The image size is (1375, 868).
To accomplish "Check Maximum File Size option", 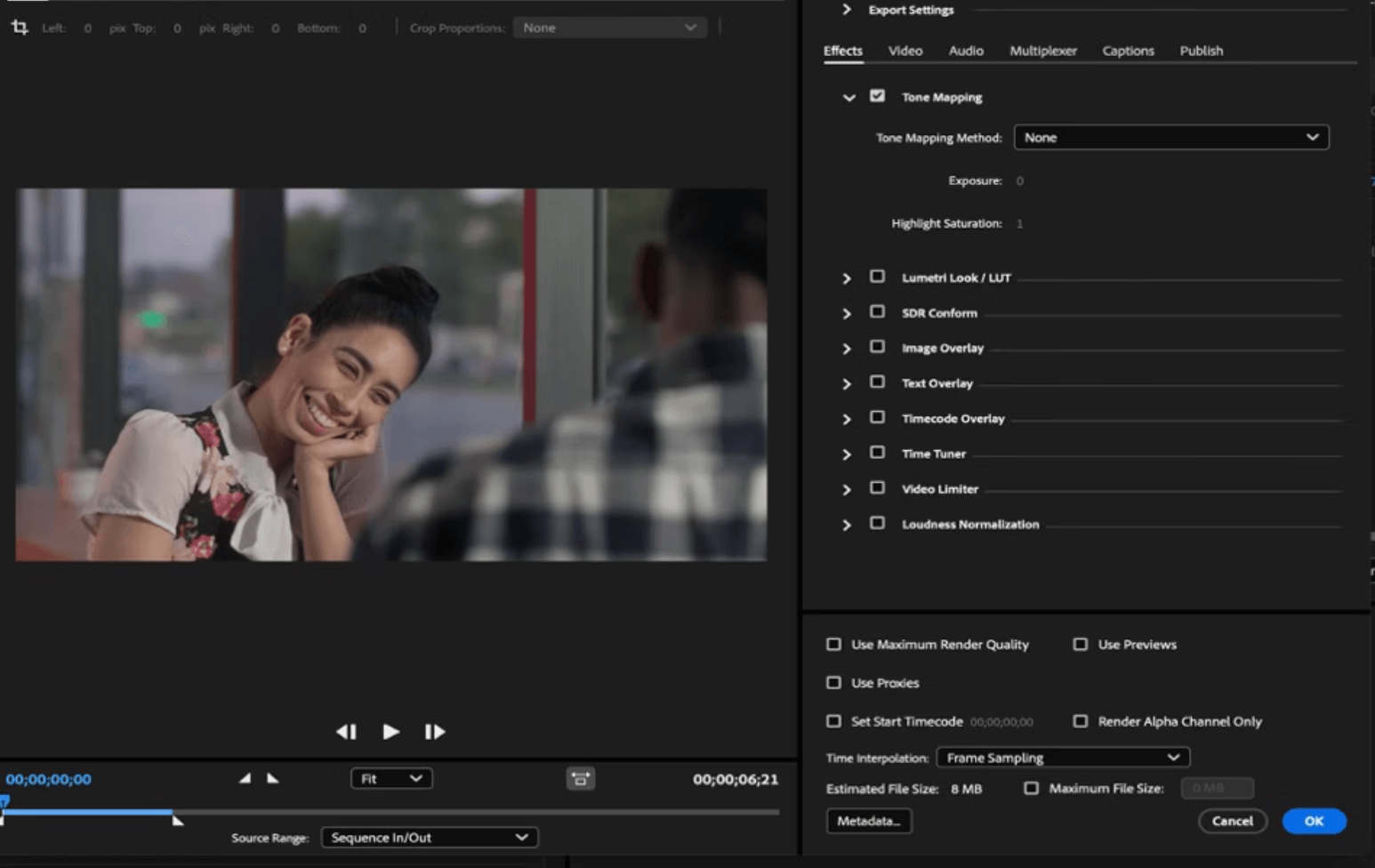I will tap(1031, 788).
